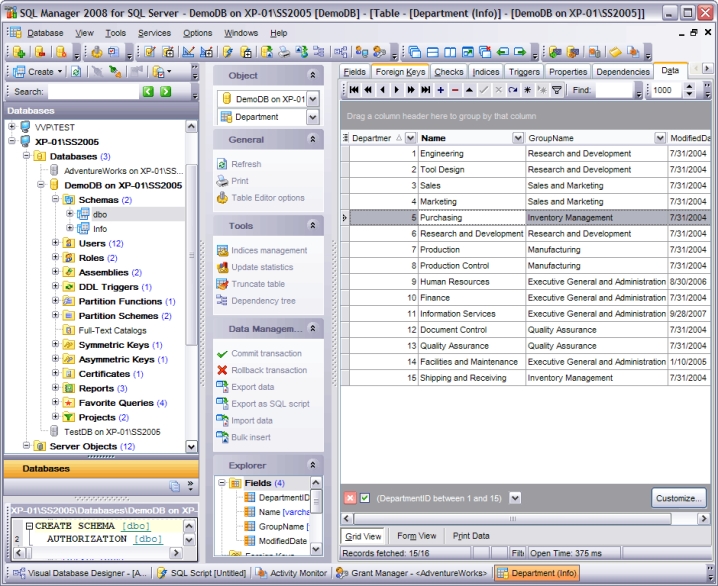The height and width of the screenshot is (586, 718).
Task: Collapse the General panel section
Action: click(x=312, y=140)
